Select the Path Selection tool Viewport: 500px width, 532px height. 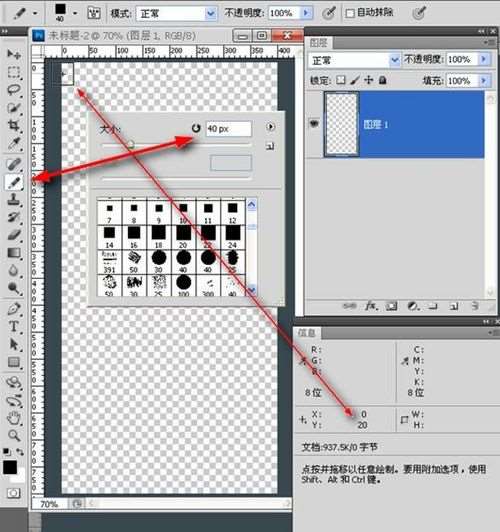tap(14, 344)
